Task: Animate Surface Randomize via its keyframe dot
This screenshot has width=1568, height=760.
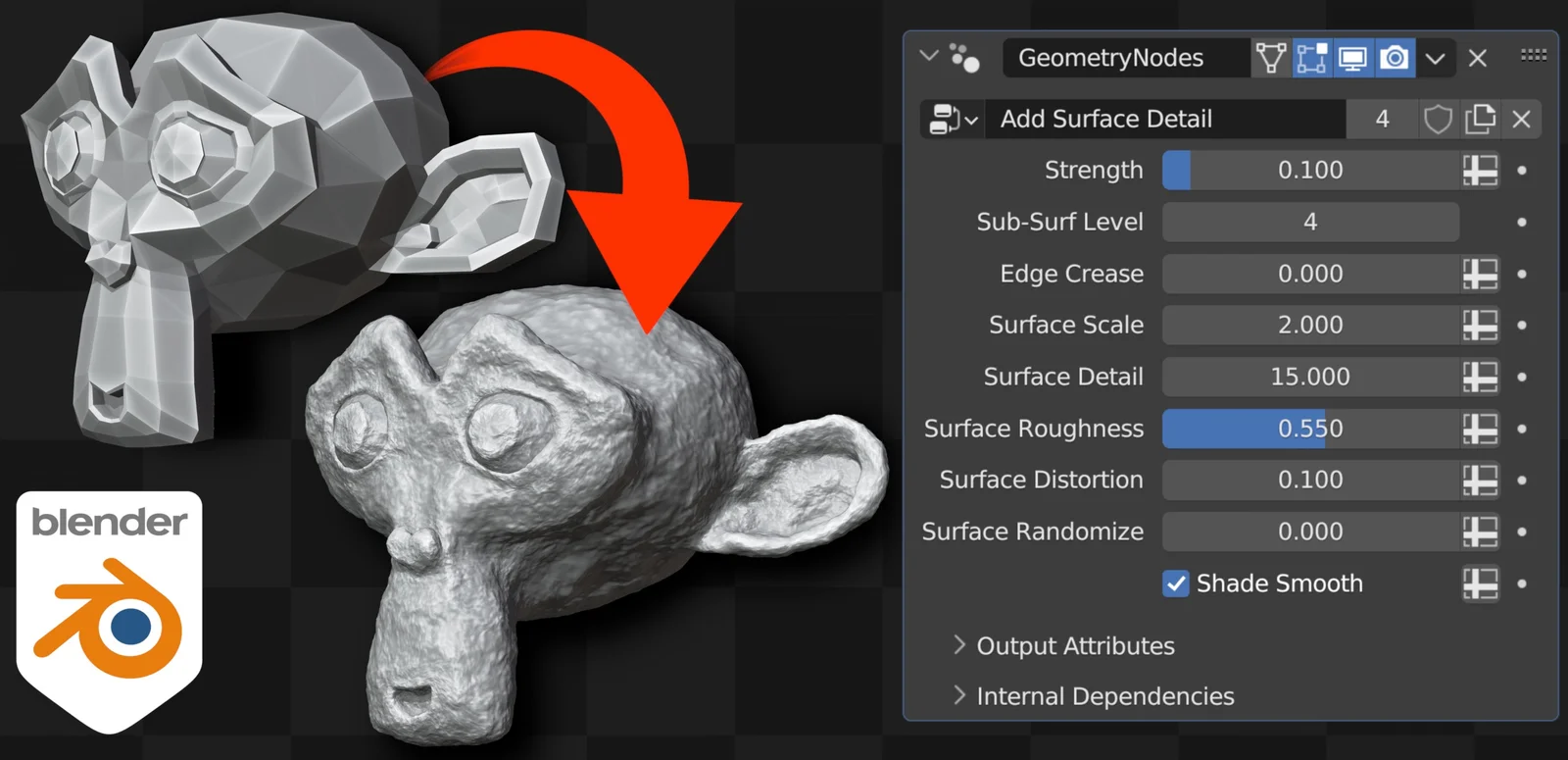Action: [1522, 532]
